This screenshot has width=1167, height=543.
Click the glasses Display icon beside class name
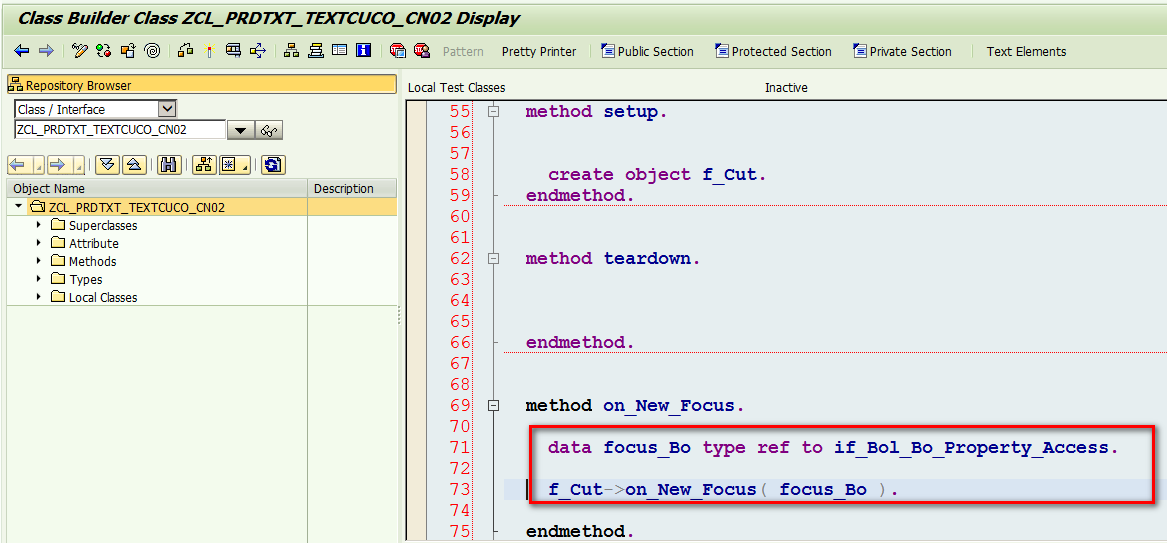[269, 130]
